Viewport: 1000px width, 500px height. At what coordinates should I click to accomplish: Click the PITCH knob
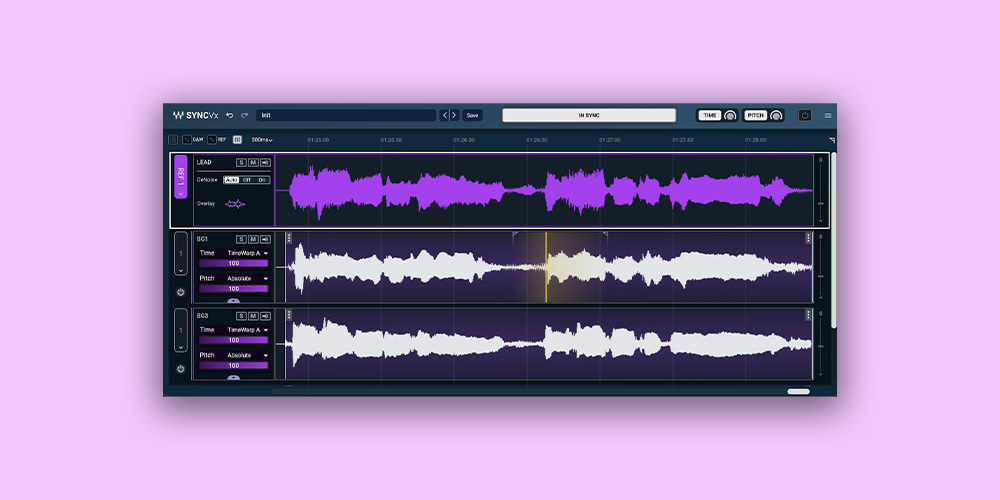(776, 115)
